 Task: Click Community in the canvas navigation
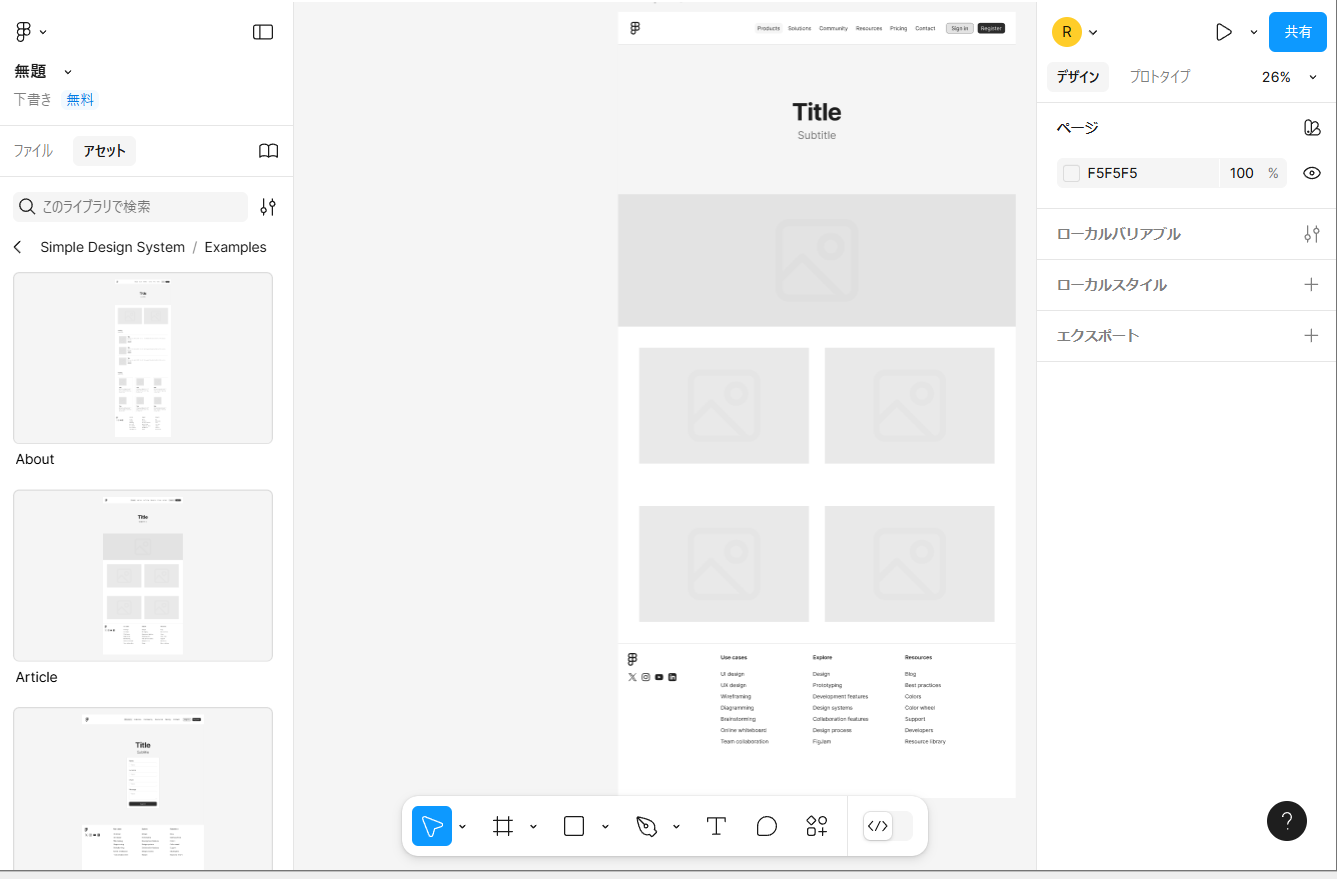pos(833,28)
